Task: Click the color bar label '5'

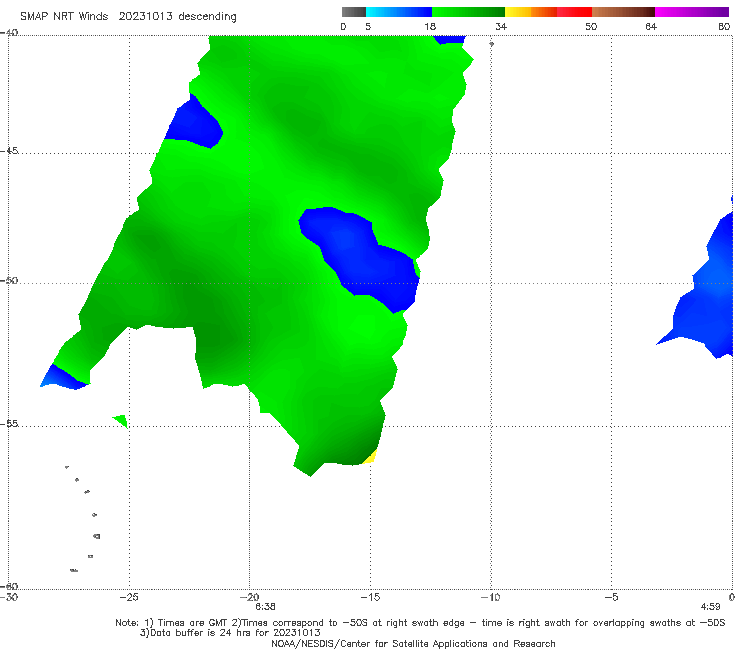Action: point(368,27)
